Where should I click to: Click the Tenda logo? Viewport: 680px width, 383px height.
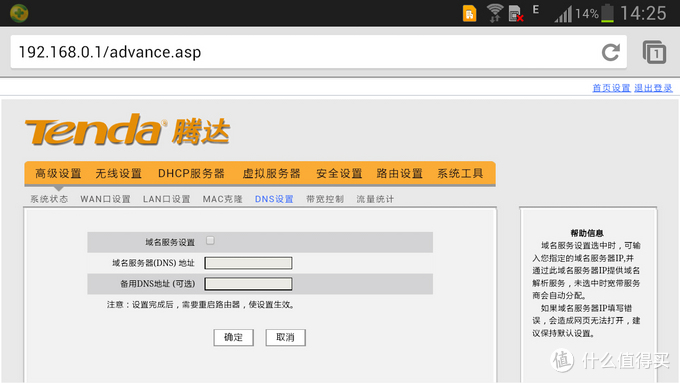pyautogui.click(x=127, y=130)
